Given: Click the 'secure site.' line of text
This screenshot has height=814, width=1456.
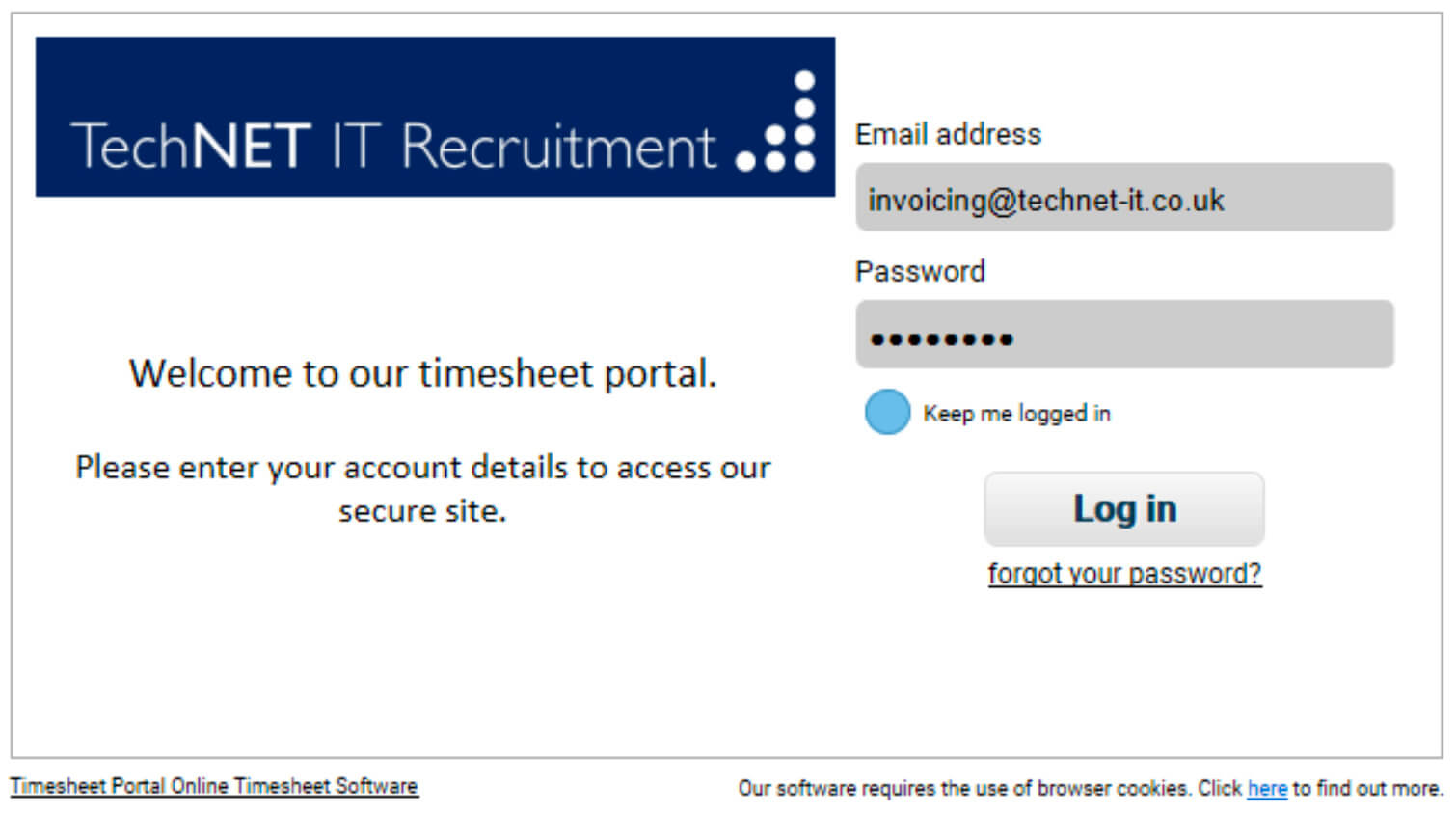Looking at the screenshot, I should 422,511.
